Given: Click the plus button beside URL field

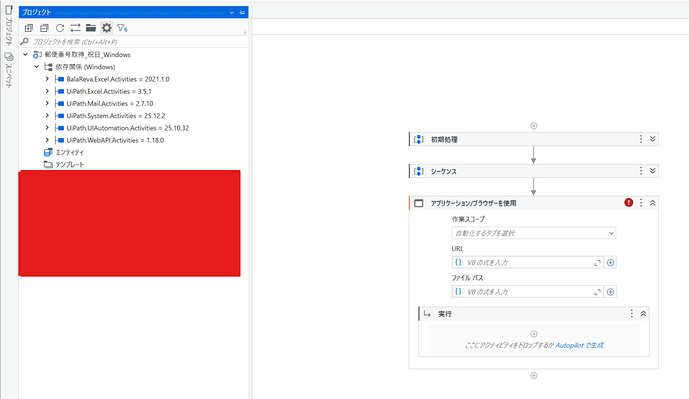Looking at the screenshot, I should click(610, 262).
